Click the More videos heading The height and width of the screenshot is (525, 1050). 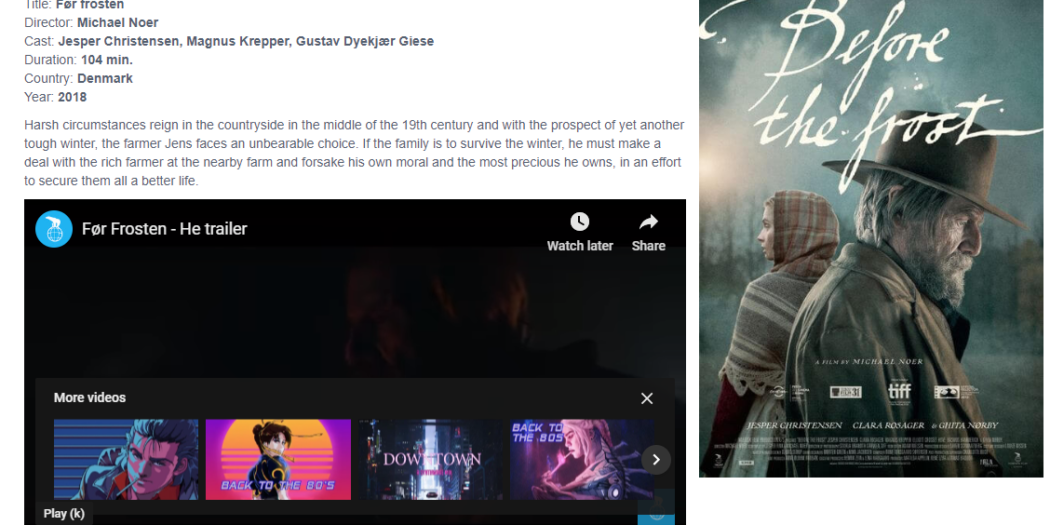(x=90, y=398)
